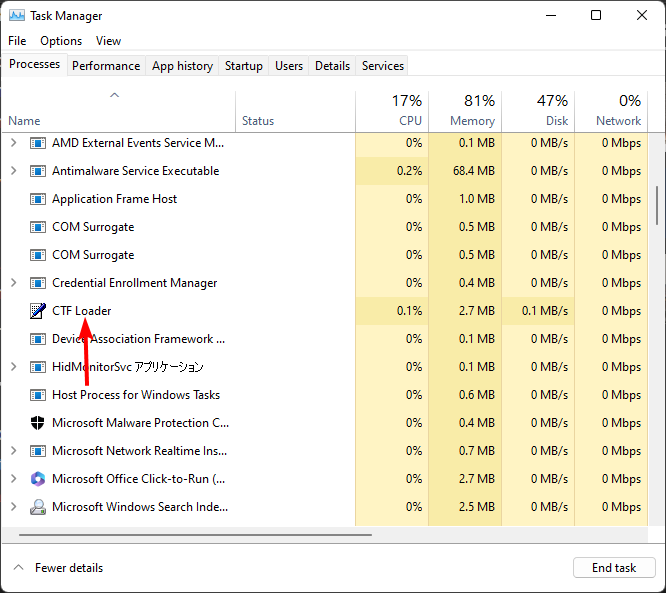The height and width of the screenshot is (593, 666).
Task: Select the Application Frame Host row
Action: (x=325, y=199)
